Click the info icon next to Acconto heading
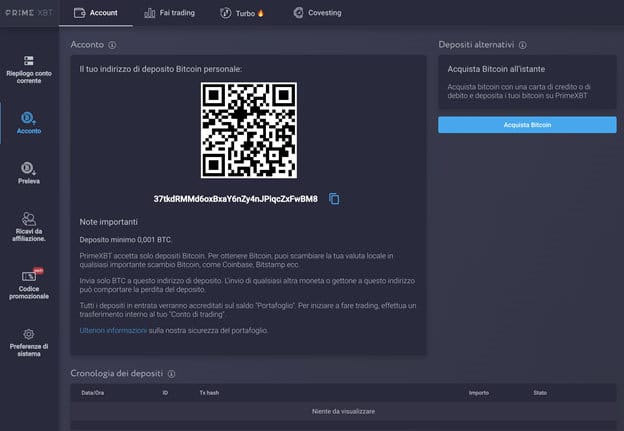The width and height of the screenshot is (624, 431). coord(113,45)
